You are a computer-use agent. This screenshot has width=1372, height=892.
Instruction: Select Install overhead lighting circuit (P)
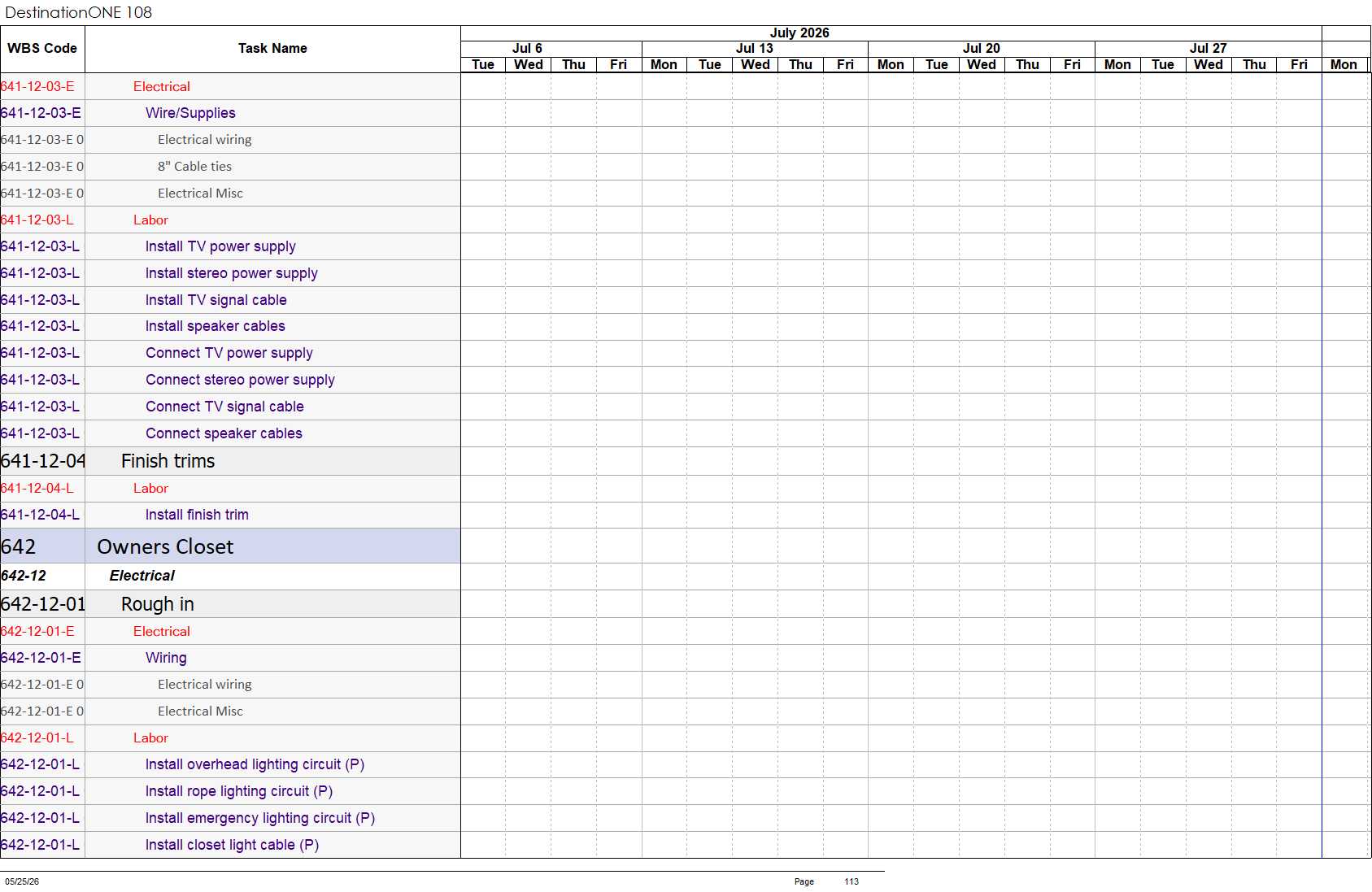pos(230,764)
